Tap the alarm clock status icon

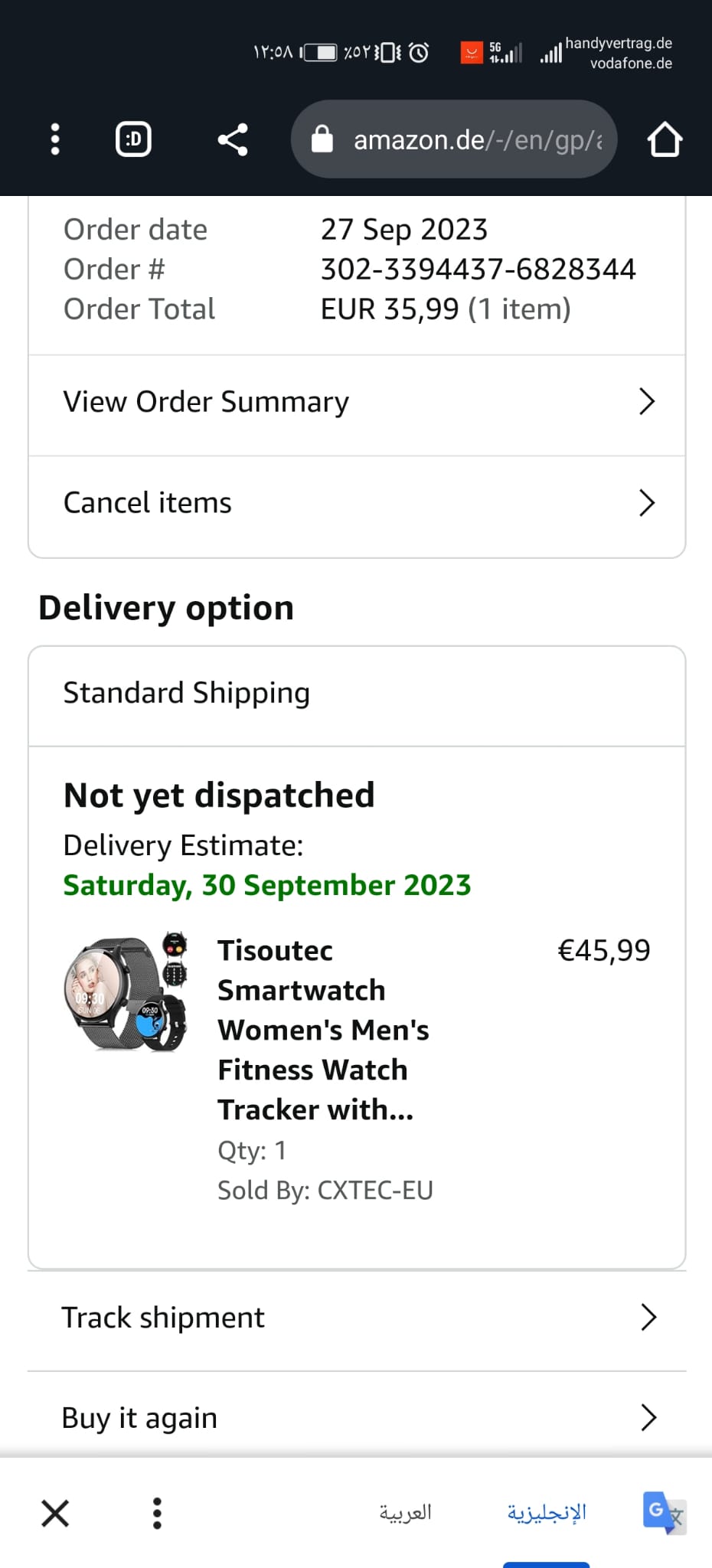[x=419, y=52]
